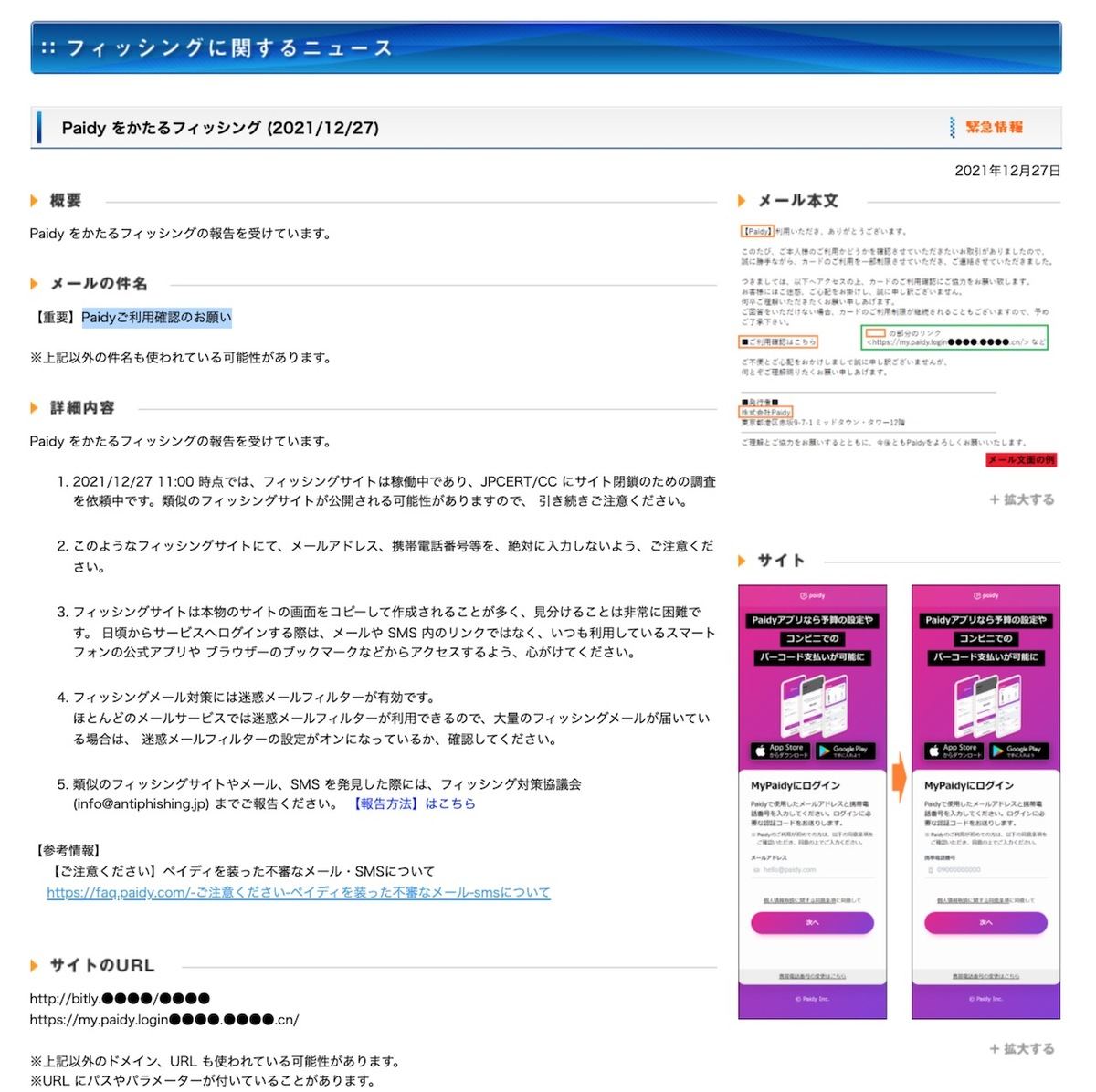Open the faq.paidy.com reference link
Screen dimensions: 1096x1092
point(299,892)
